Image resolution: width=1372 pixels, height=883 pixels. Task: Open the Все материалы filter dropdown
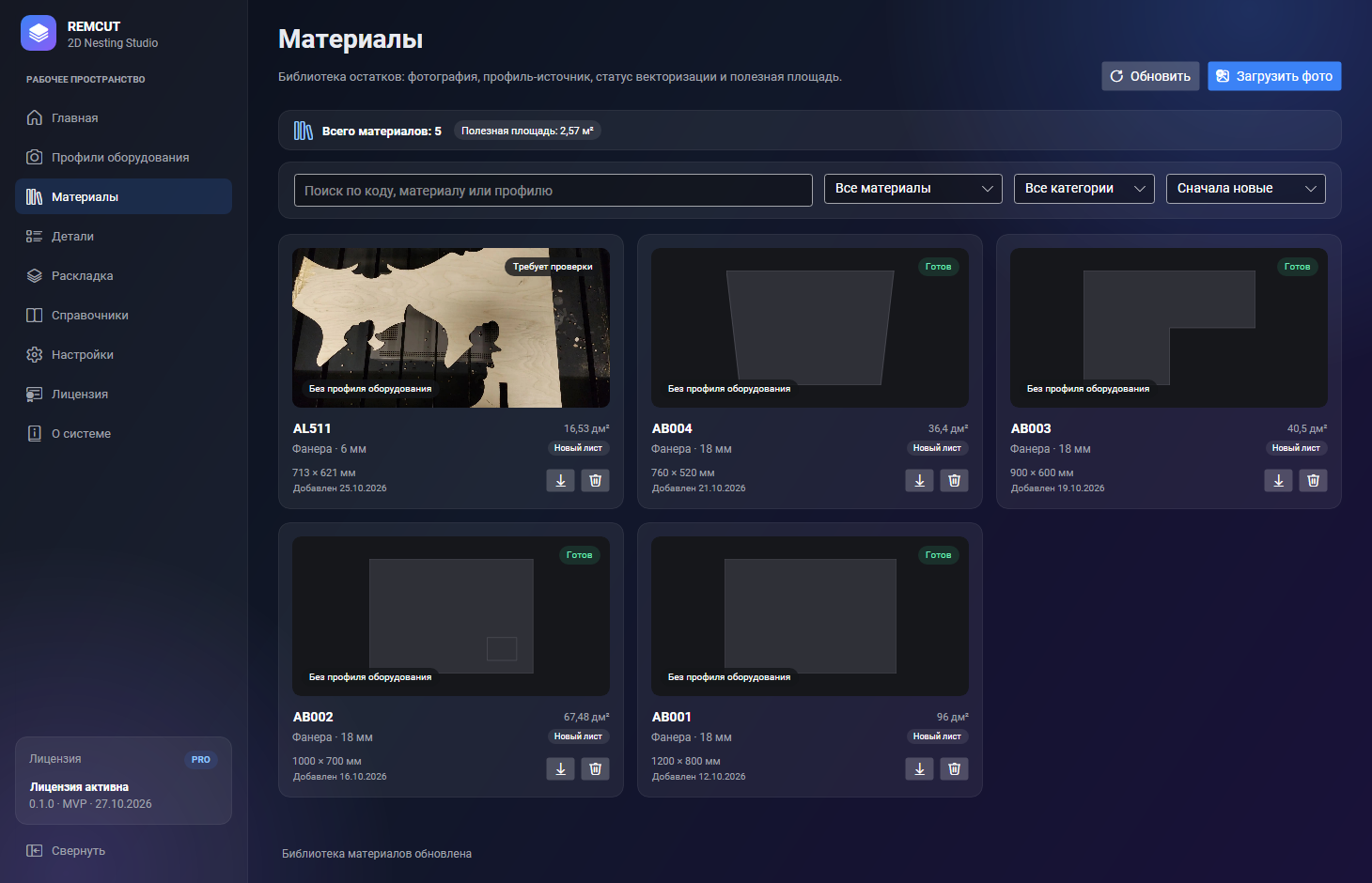click(x=913, y=189)
